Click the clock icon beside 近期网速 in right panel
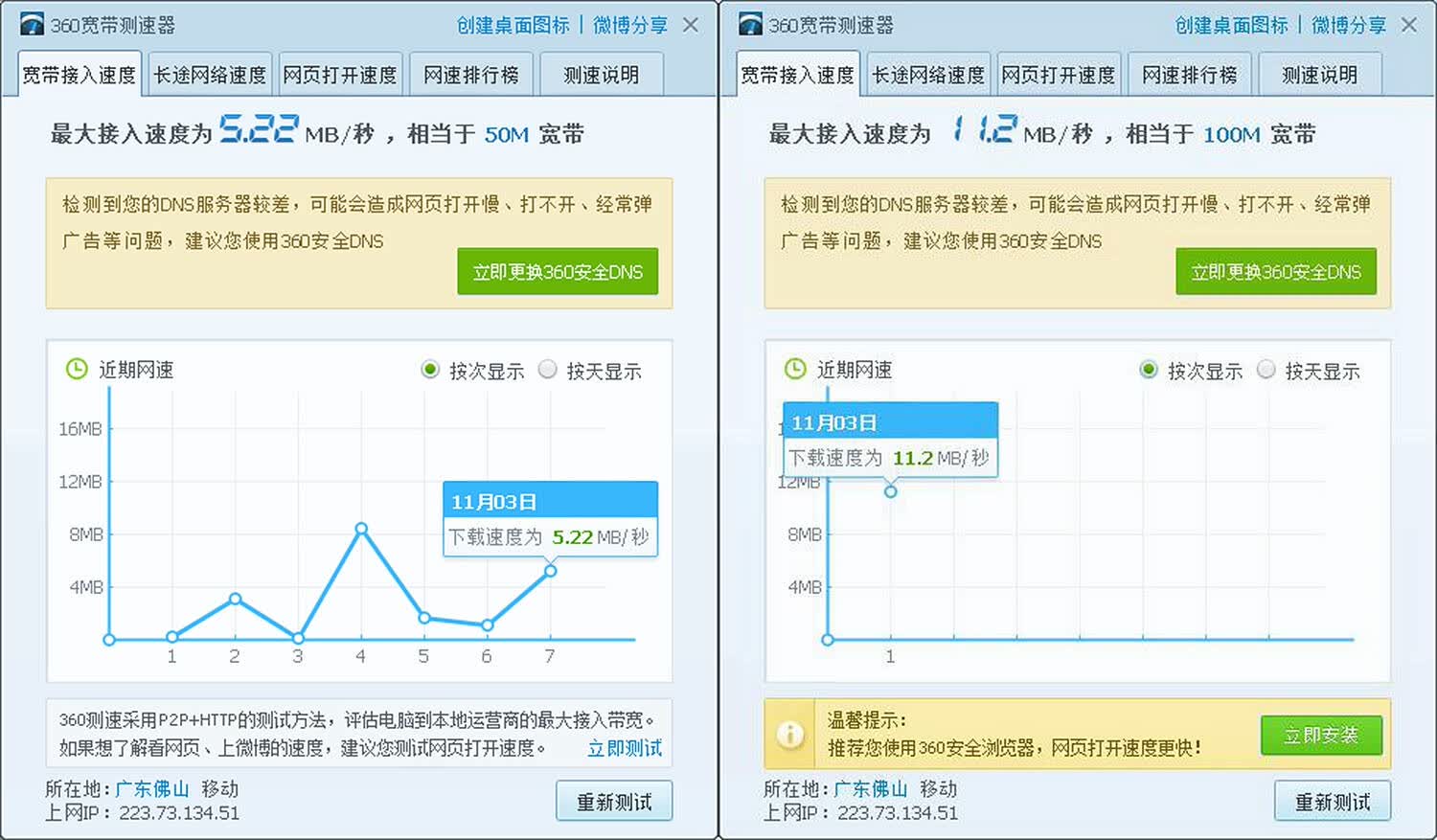 [795, 369]
